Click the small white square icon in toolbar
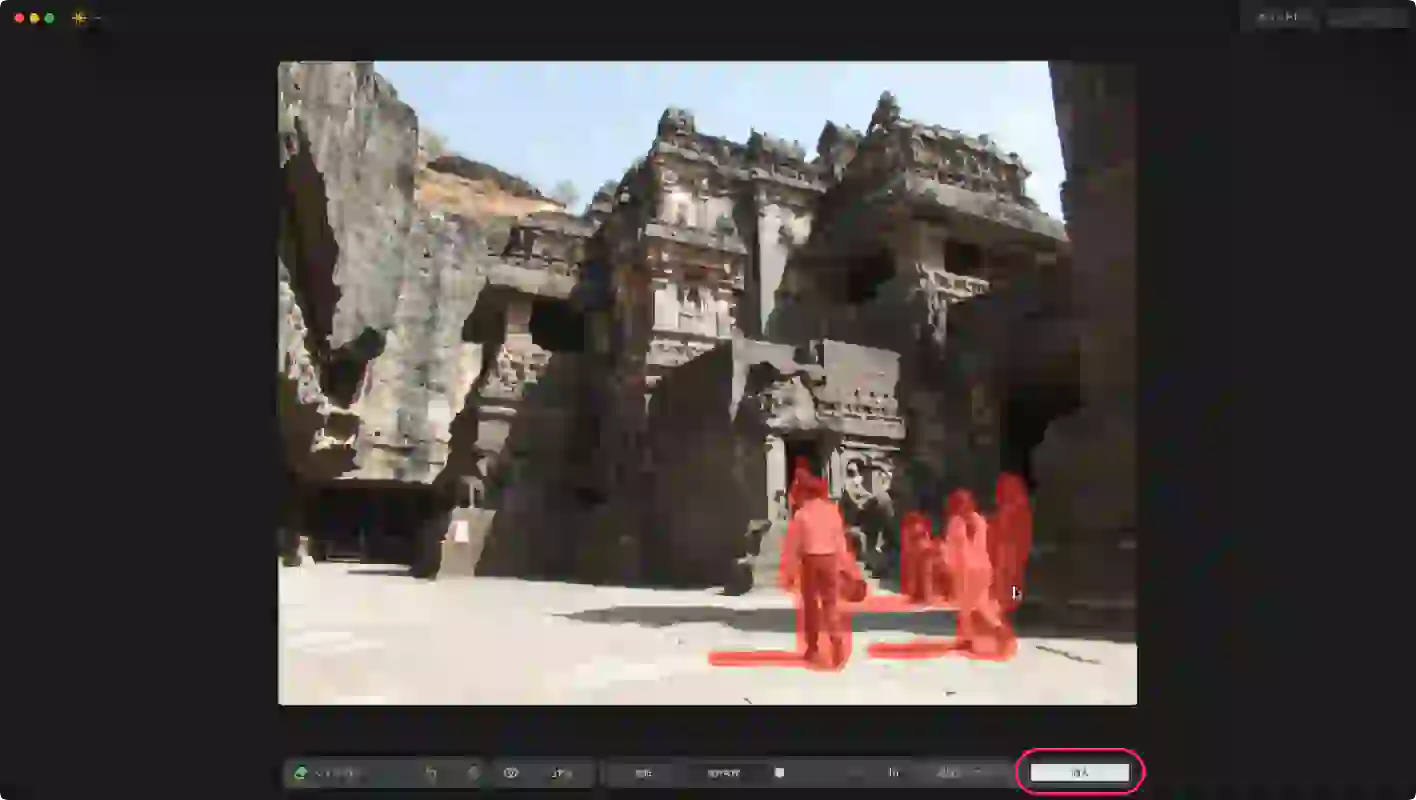Screen dimensions: 1416x800 780,773
